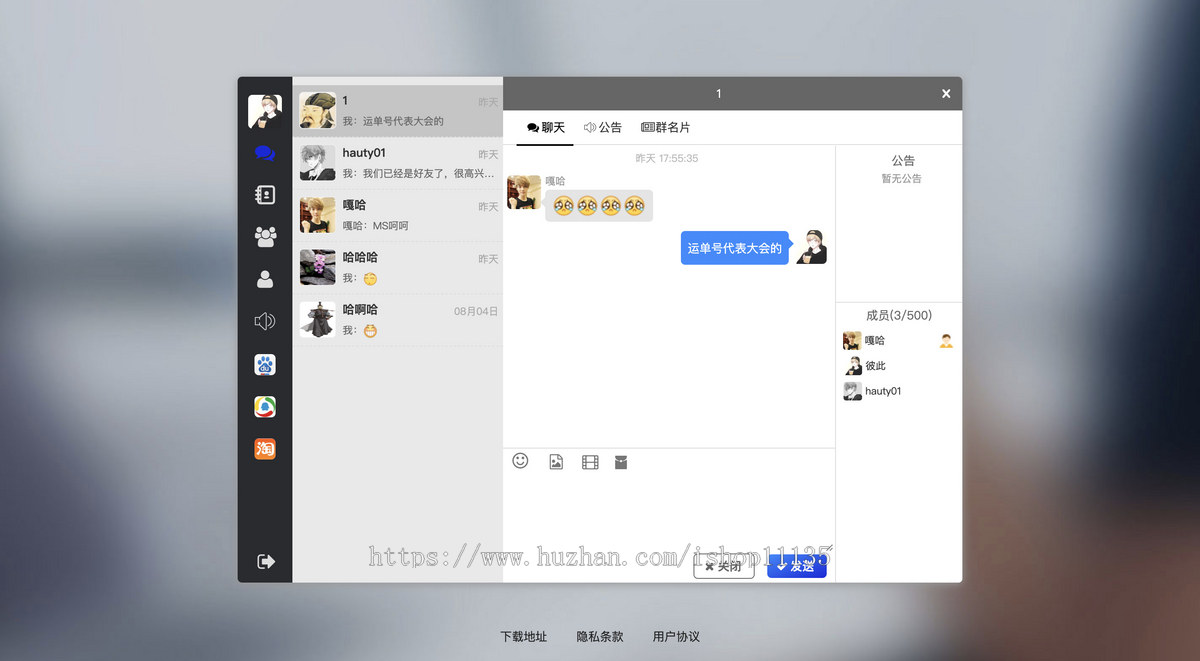This screenshot has width=1200, height=661.
Task: Open the chat messages sidebar icon
Action: (x=265, y=153)
